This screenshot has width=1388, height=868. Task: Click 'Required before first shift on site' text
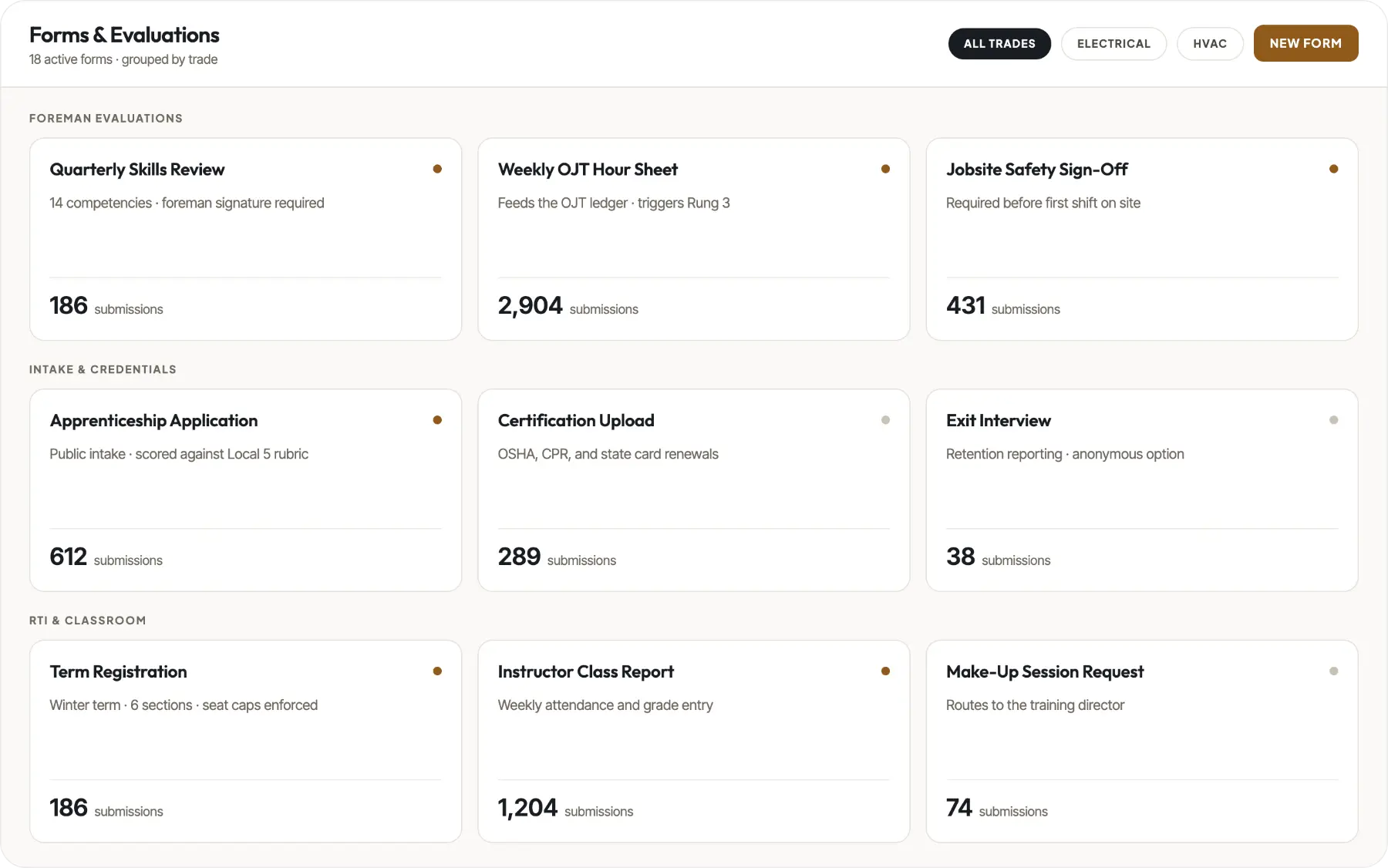pos(1043,204)
